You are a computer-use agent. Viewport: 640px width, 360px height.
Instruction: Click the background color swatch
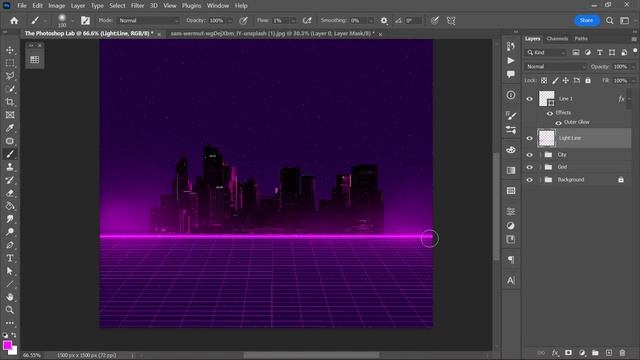tap(14, 351)
